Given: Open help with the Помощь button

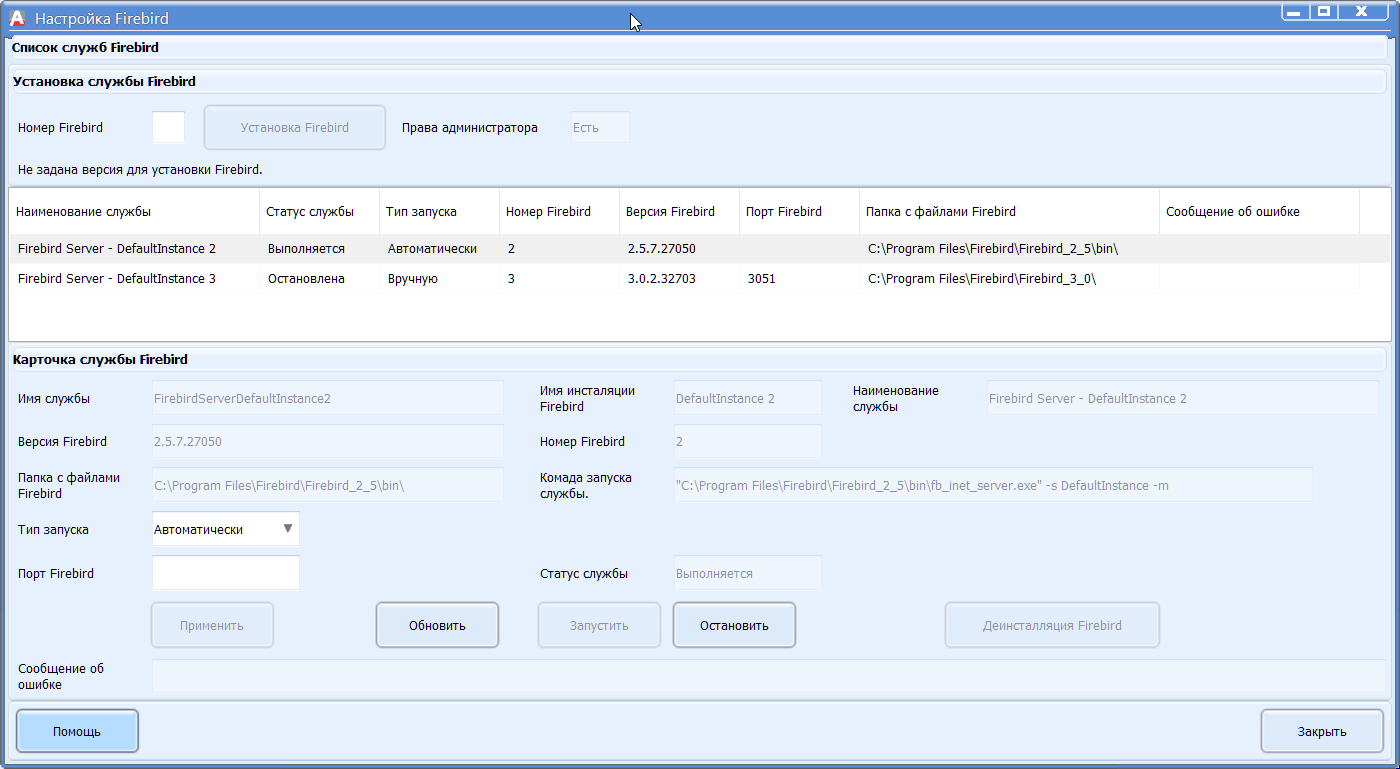Looking at the screenshot, I should click(77, 731).
